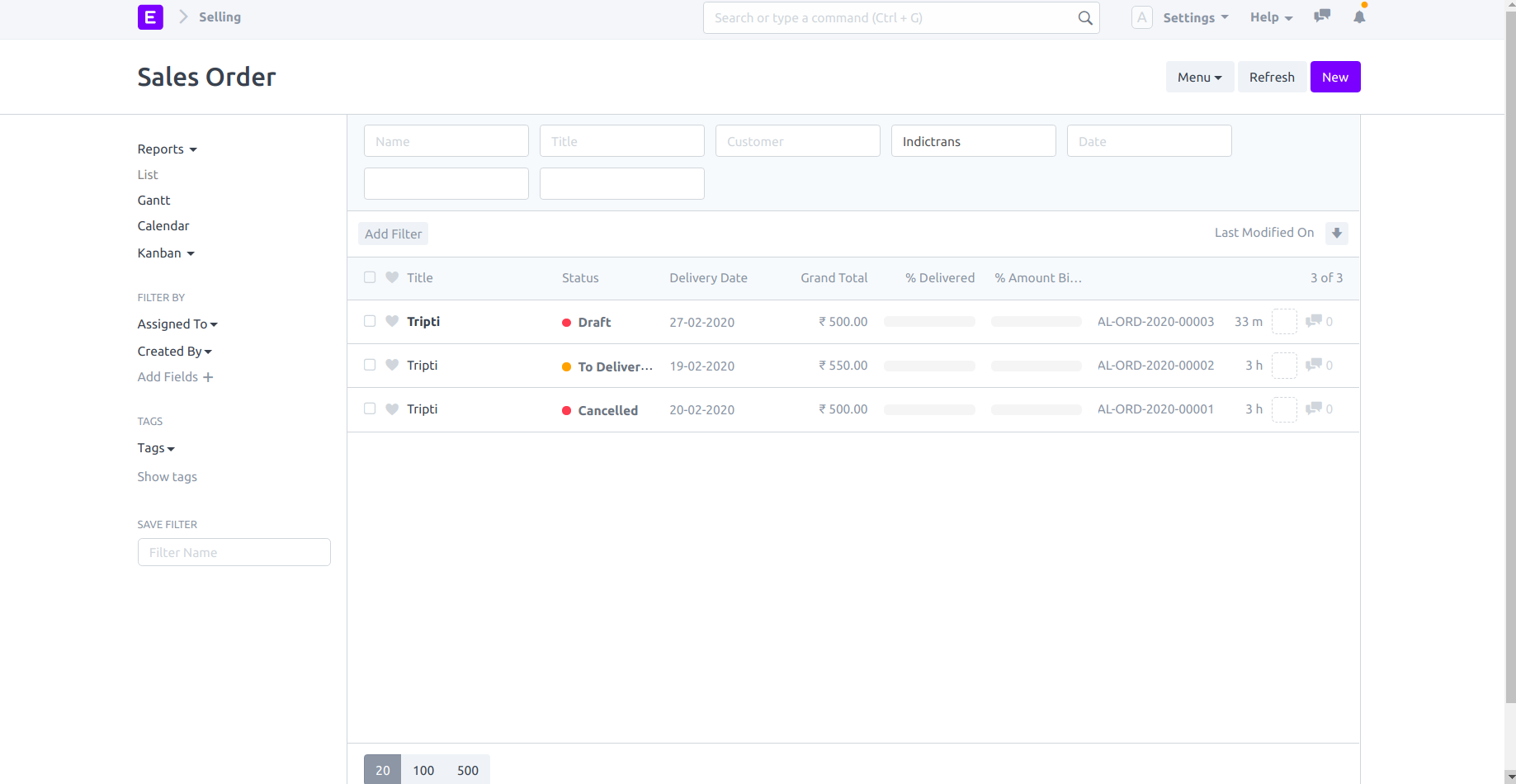Favorite the Draft Tripti order
1516x784 pixels.
coord(391,321)
